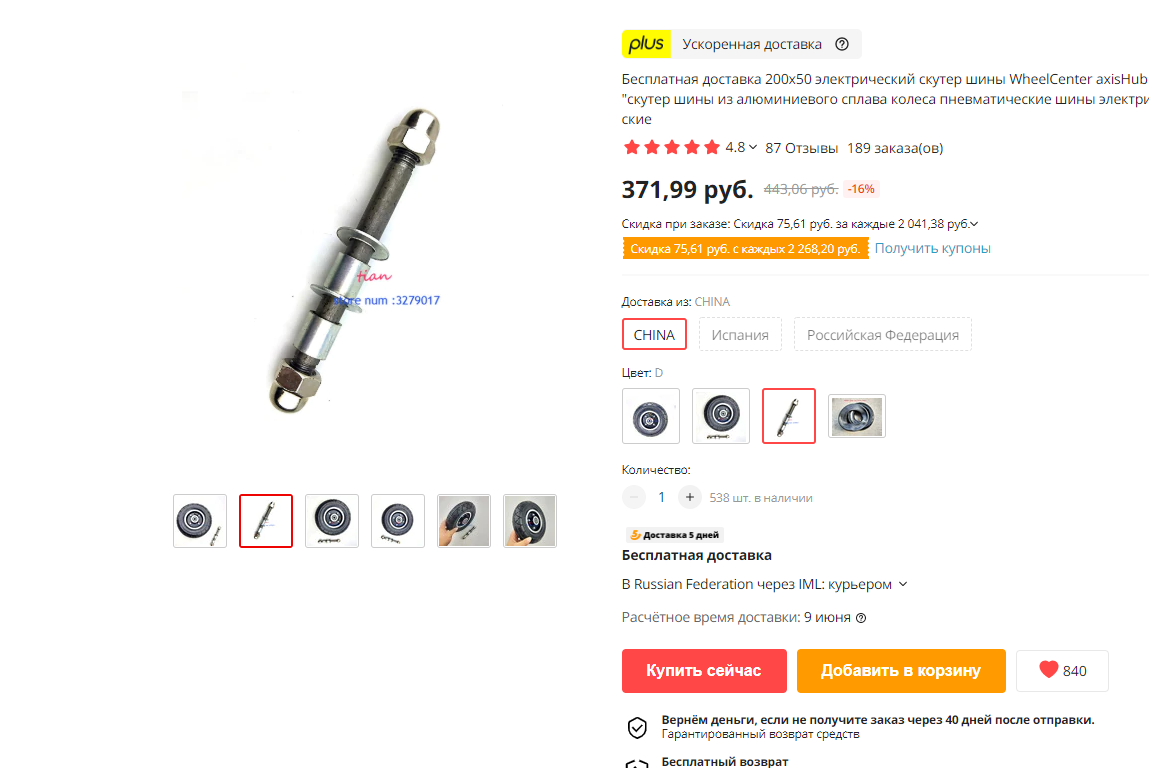Click the five red rating stars
Image resolution: width=1149 pixels, height=768 pixels.
671,147
